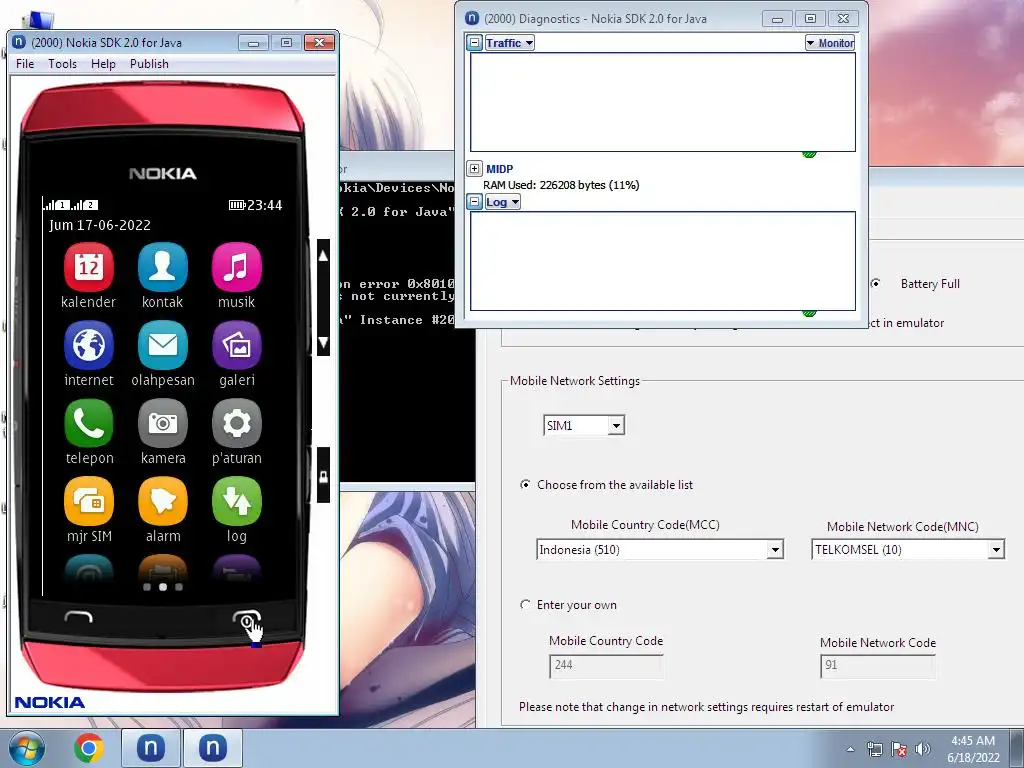The image size is (1024, 768).
Task: Tap the Jum 17-06-2022 date on phone
Action: 100,225
